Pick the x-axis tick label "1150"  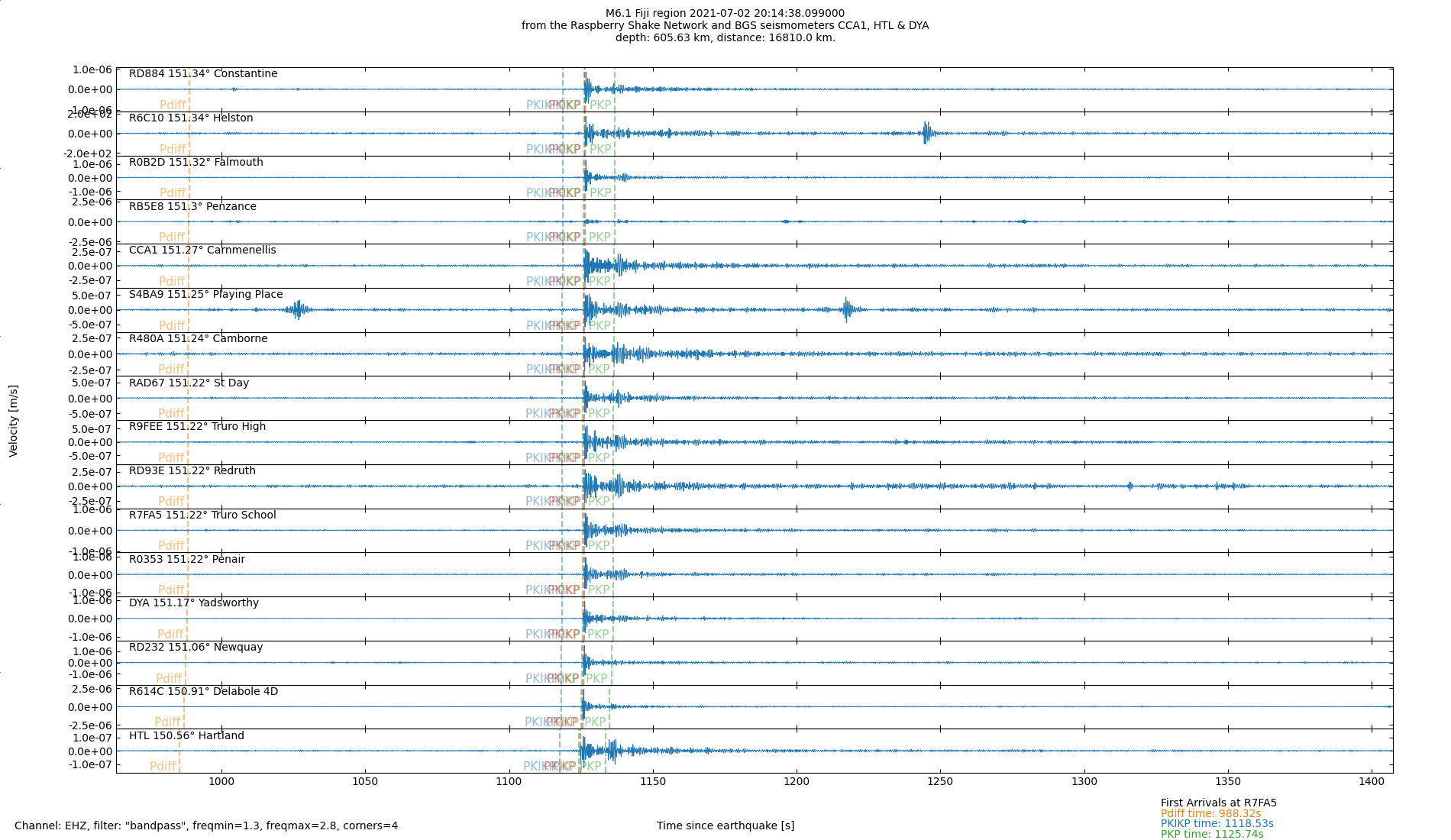[x=653, y=781]
